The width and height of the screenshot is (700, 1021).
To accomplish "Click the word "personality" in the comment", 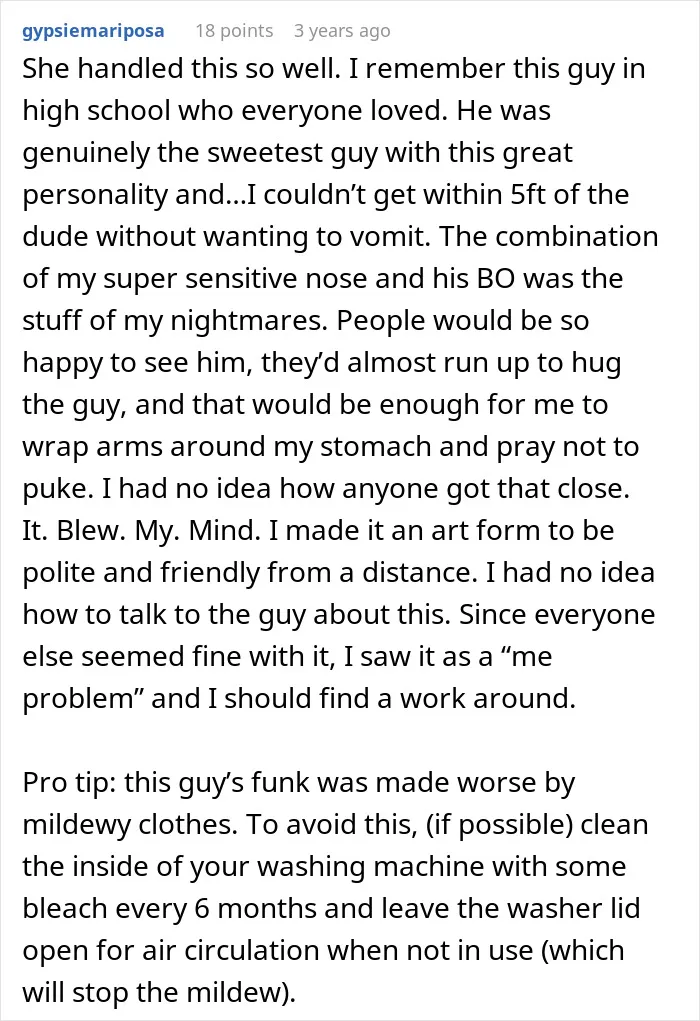I will [95, 195].
